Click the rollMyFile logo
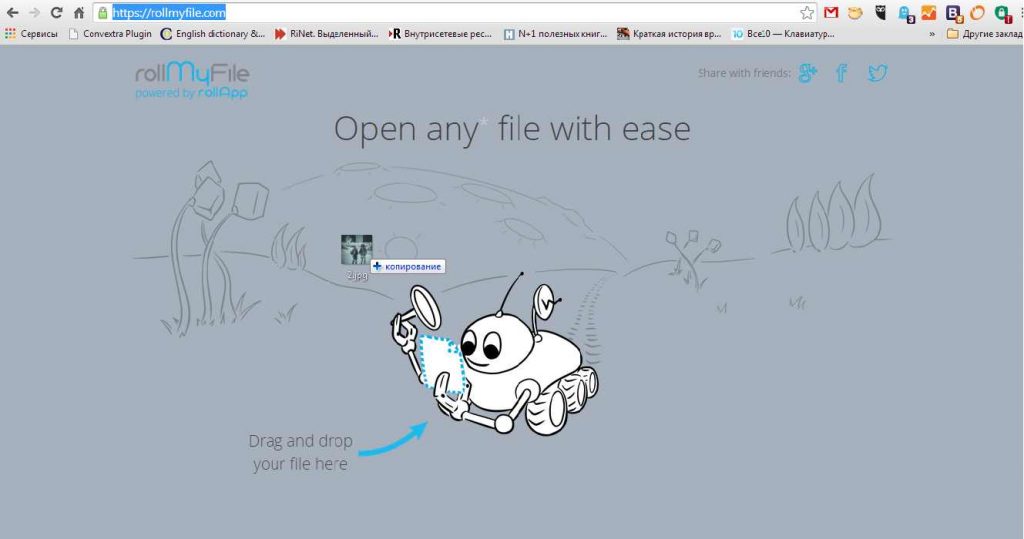The height and width of the screenshot is (539, 1024). [192, 73]
